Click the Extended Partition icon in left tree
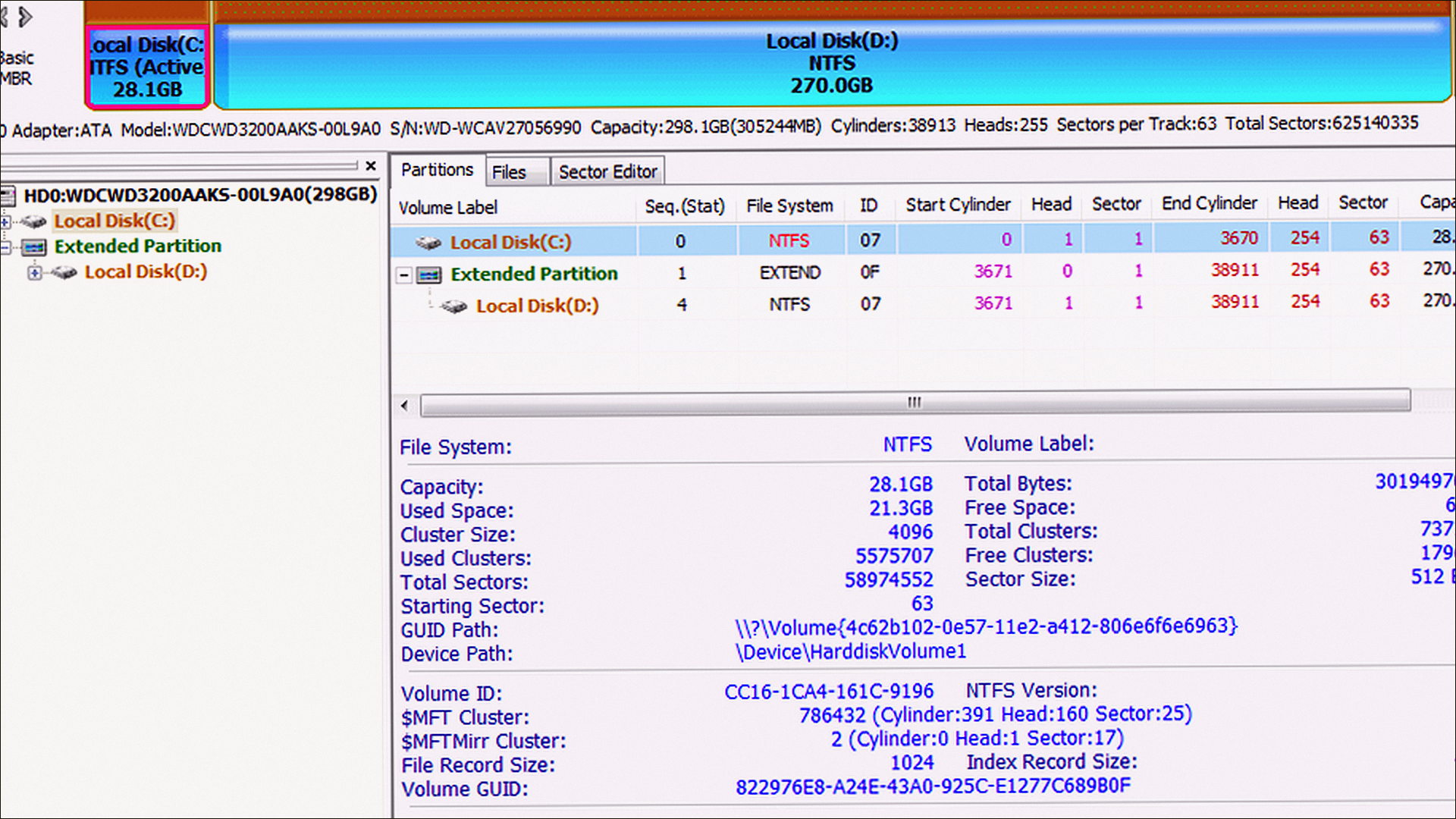 click(33, 247)
